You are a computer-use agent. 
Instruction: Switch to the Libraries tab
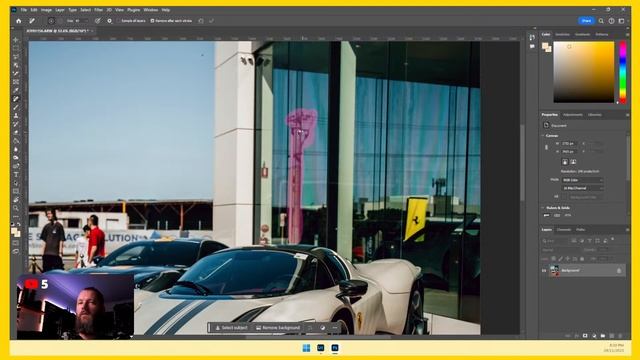tap(595, 115)
